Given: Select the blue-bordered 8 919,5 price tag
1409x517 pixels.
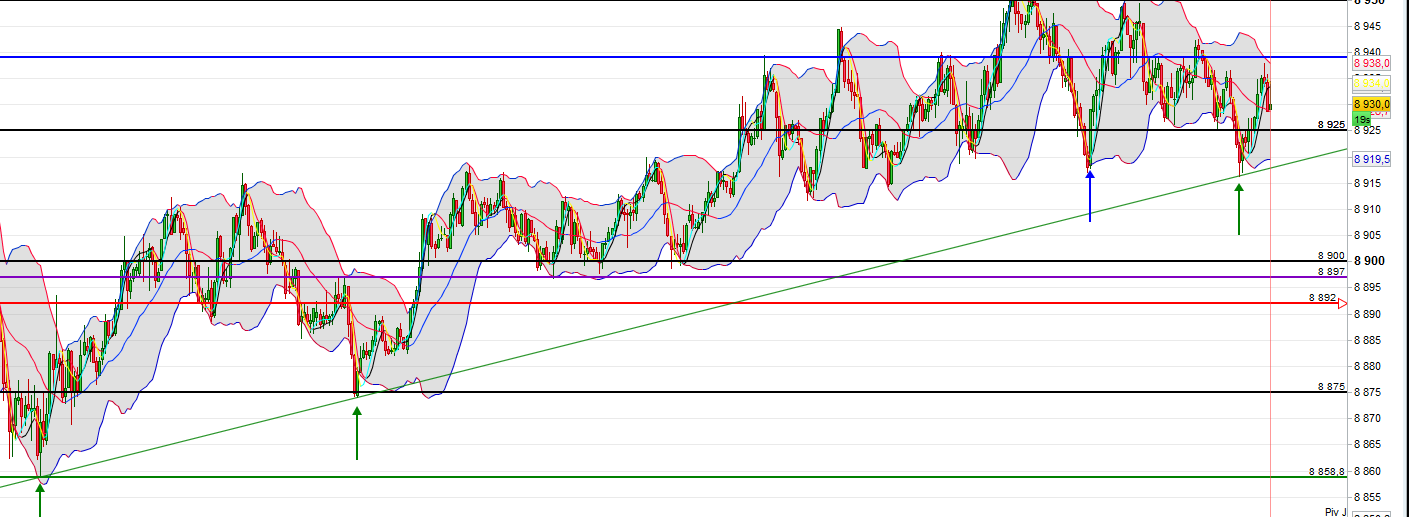Looking at the screenshot, I should [x=1372, y=159].
